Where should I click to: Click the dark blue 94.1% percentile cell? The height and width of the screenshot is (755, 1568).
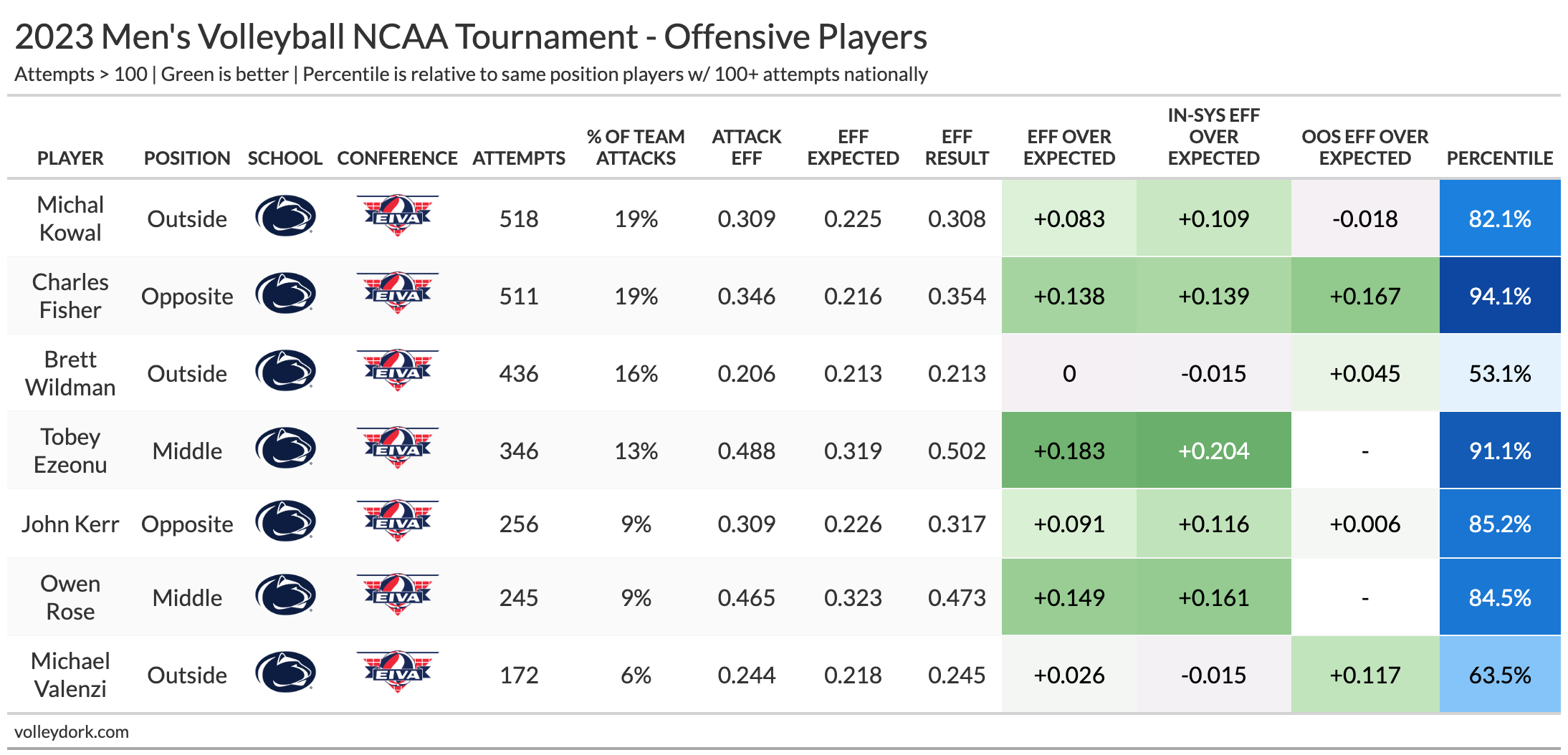1499,296
